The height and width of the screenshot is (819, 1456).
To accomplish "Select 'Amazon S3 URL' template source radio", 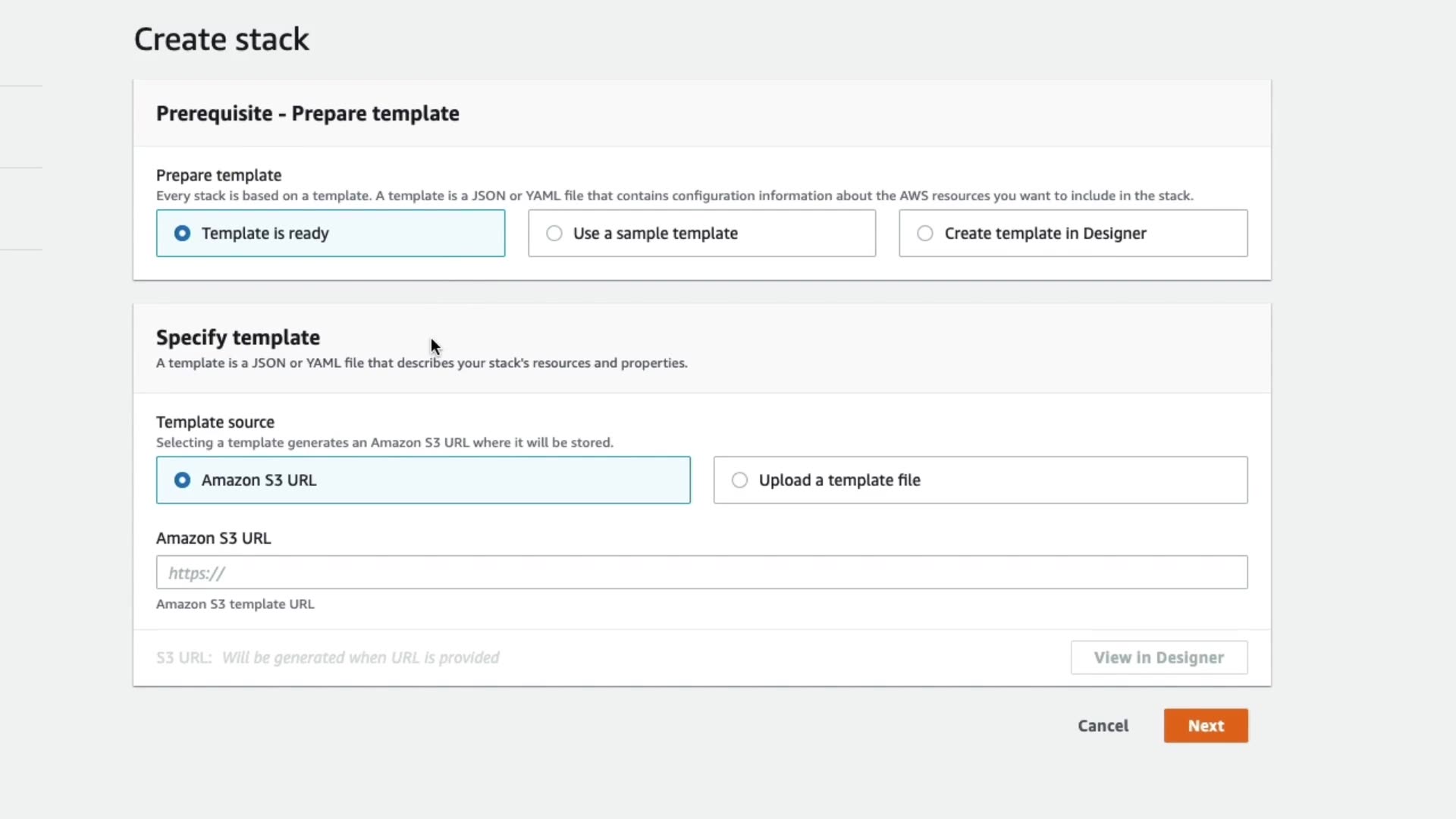I will point(182,480).
